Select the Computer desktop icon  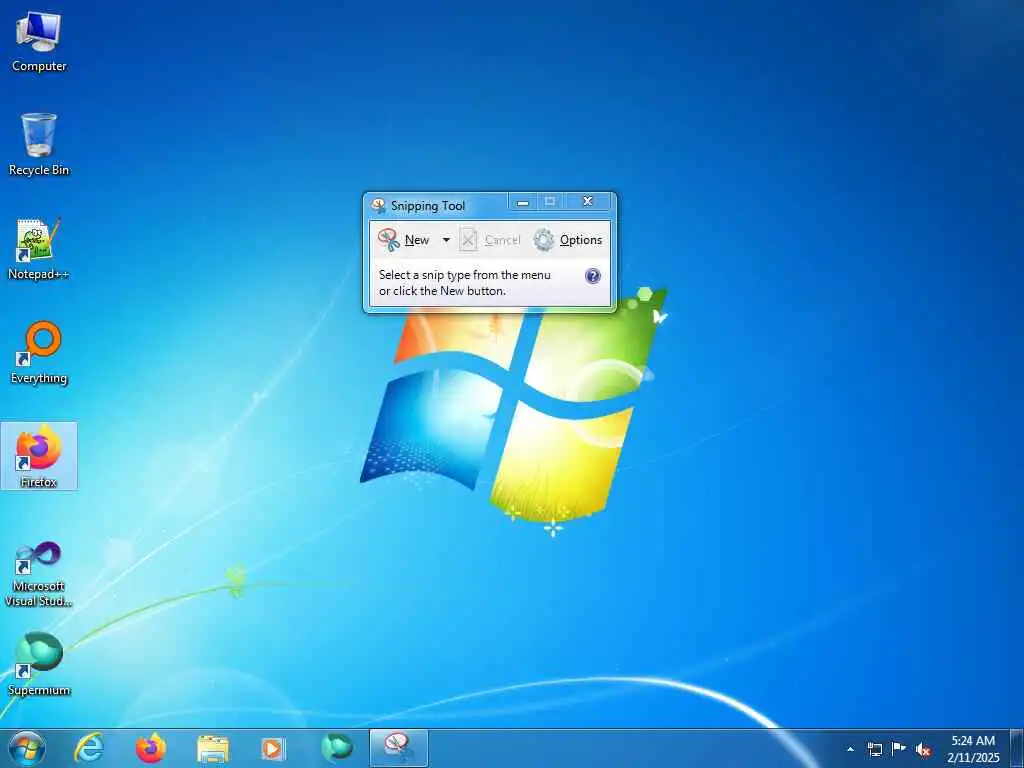(39, 42)
